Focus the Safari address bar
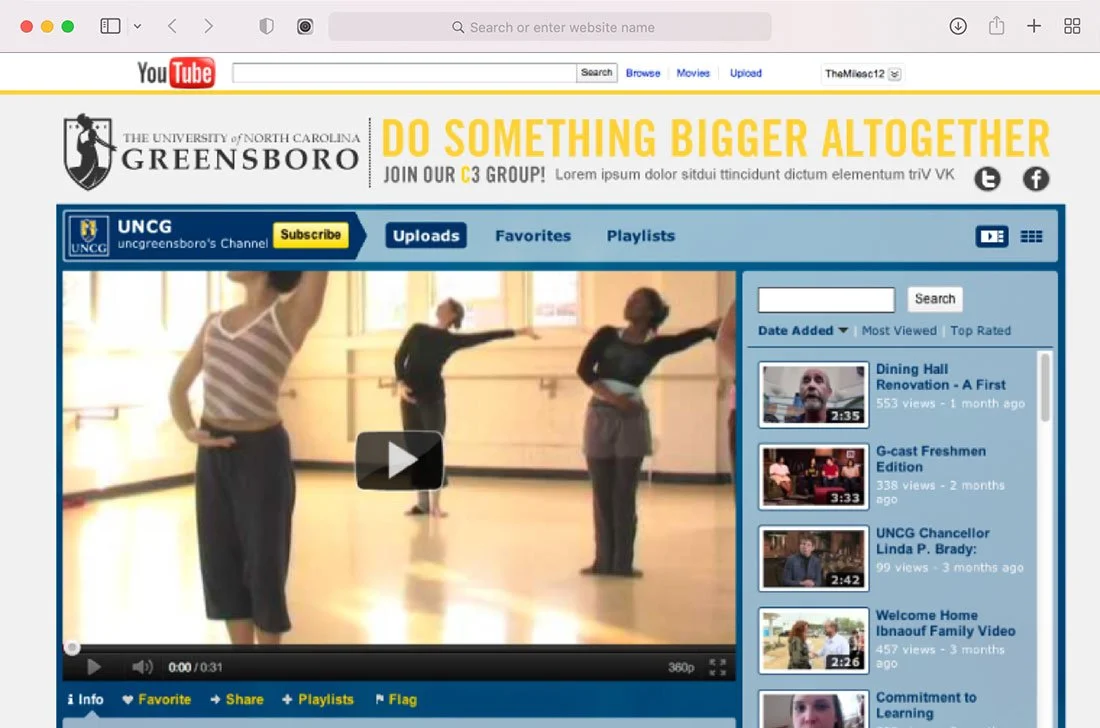Viewport: 1100px width, 728px height. (550, 27)
